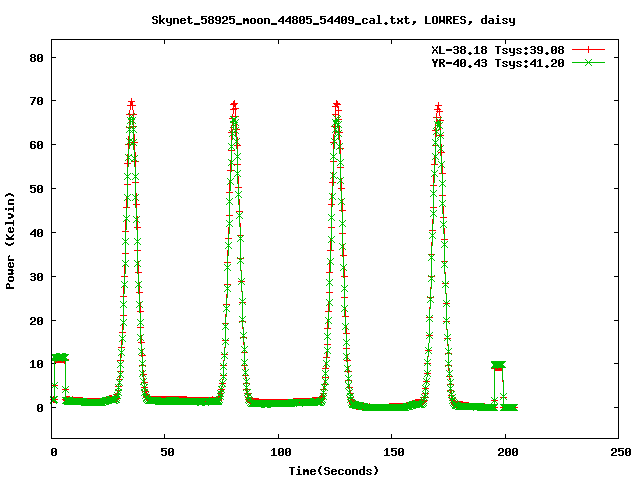The image size is (640, 480).
Task: Click x-axis tick label 50
Action: coord(167,452)
